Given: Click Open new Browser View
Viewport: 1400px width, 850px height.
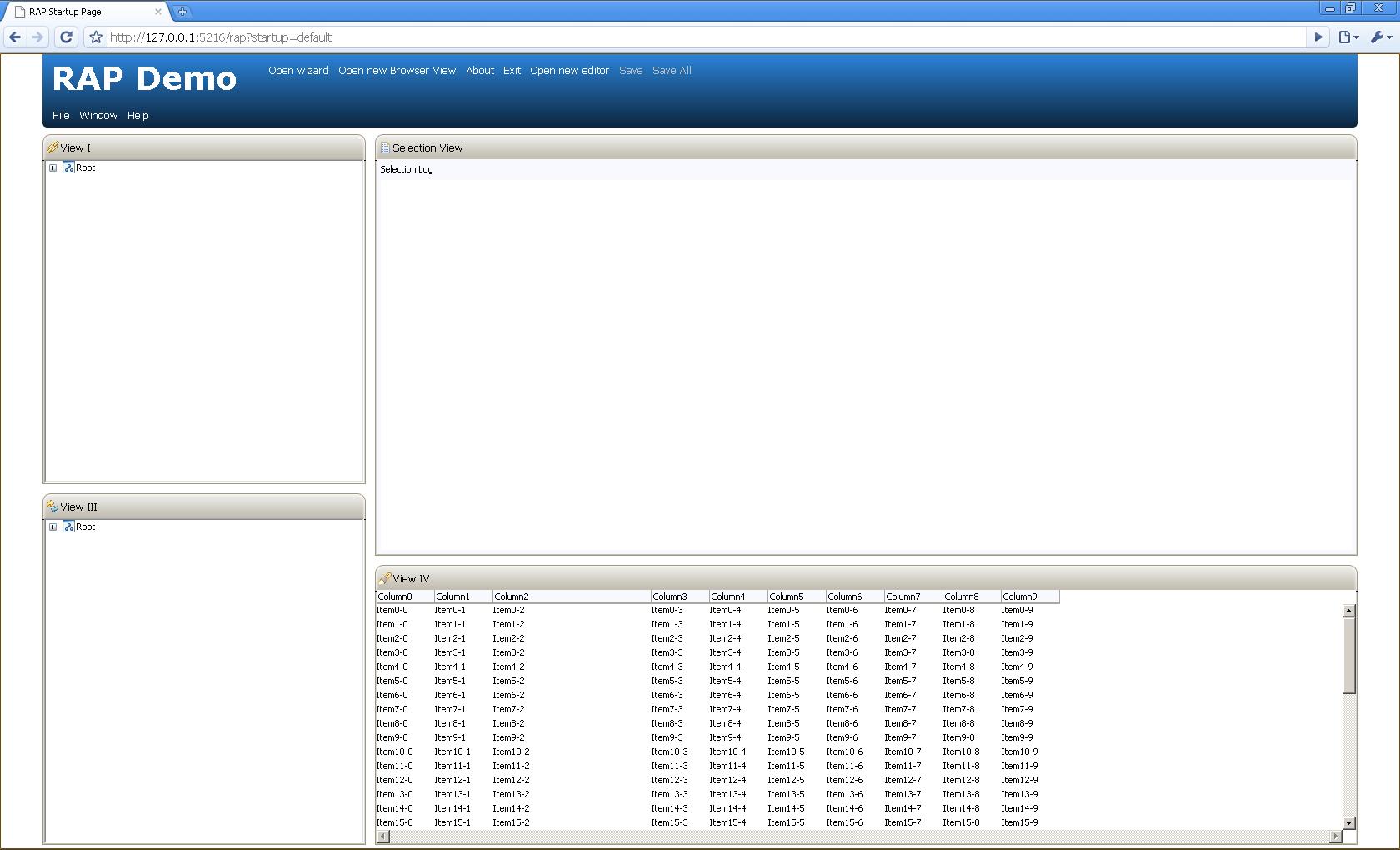Looking at the screenshot, I should 397,70.
